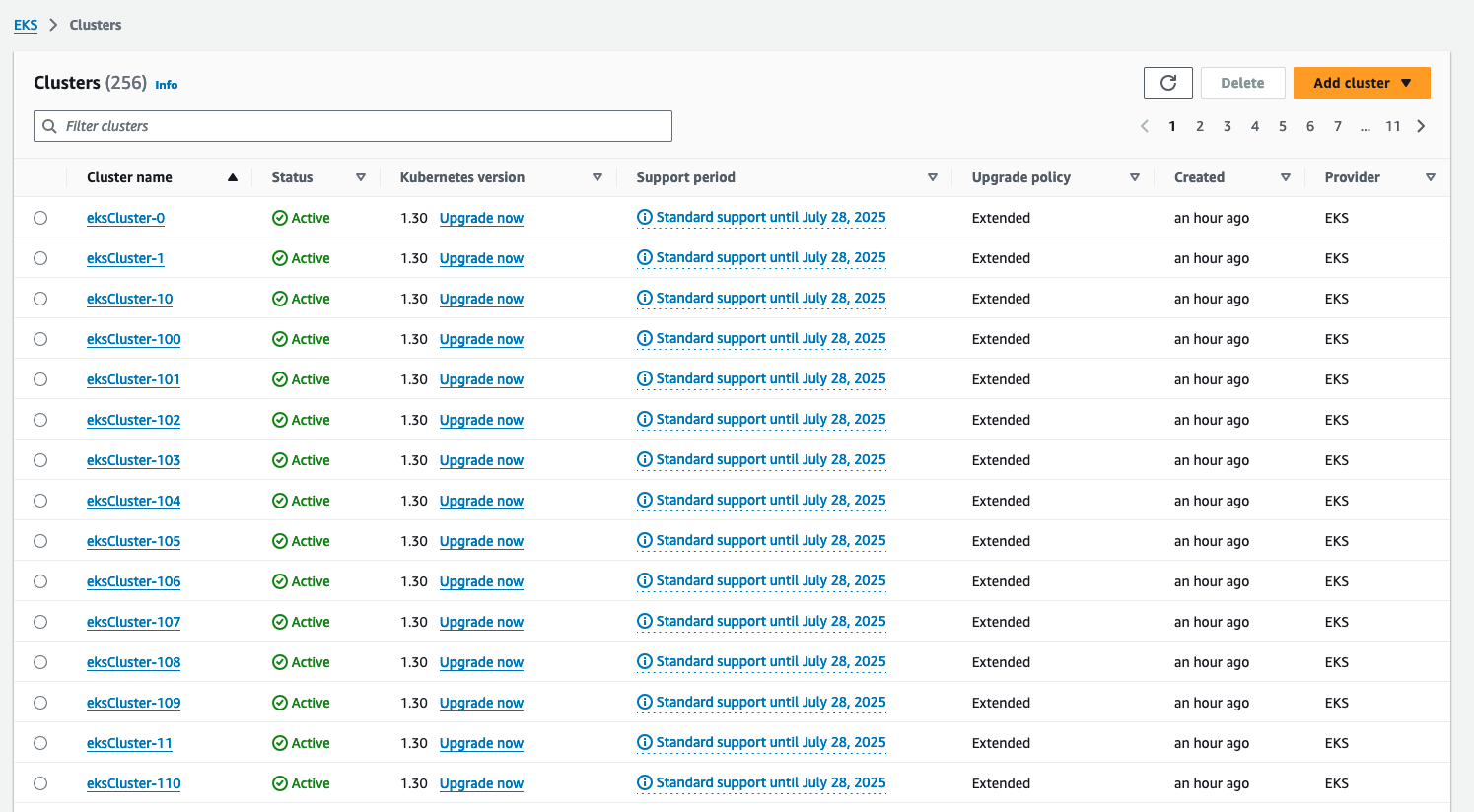Click Active status check icon for eksCluster-0
Image resolution: width=1474 pixels, height=812 pixels.
tap(280, 218)
